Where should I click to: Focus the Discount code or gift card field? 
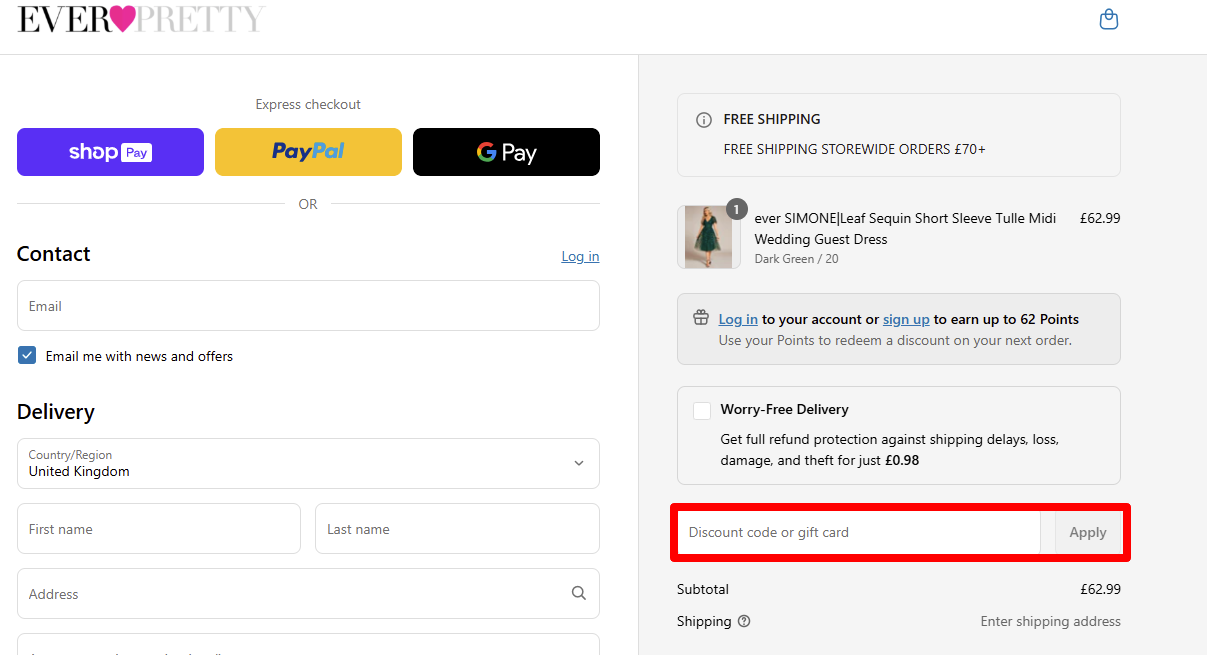click(859, 533)
